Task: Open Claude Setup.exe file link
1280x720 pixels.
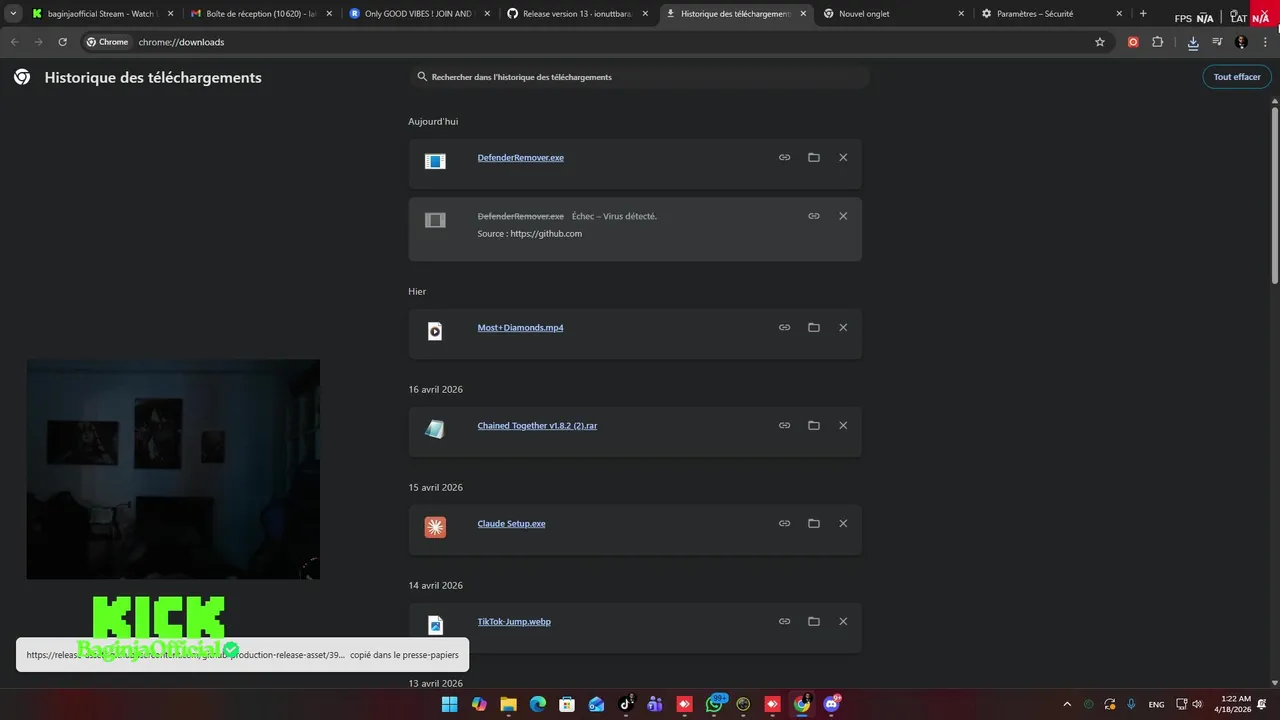Action: pyautogui.click(x=511, y=524)
